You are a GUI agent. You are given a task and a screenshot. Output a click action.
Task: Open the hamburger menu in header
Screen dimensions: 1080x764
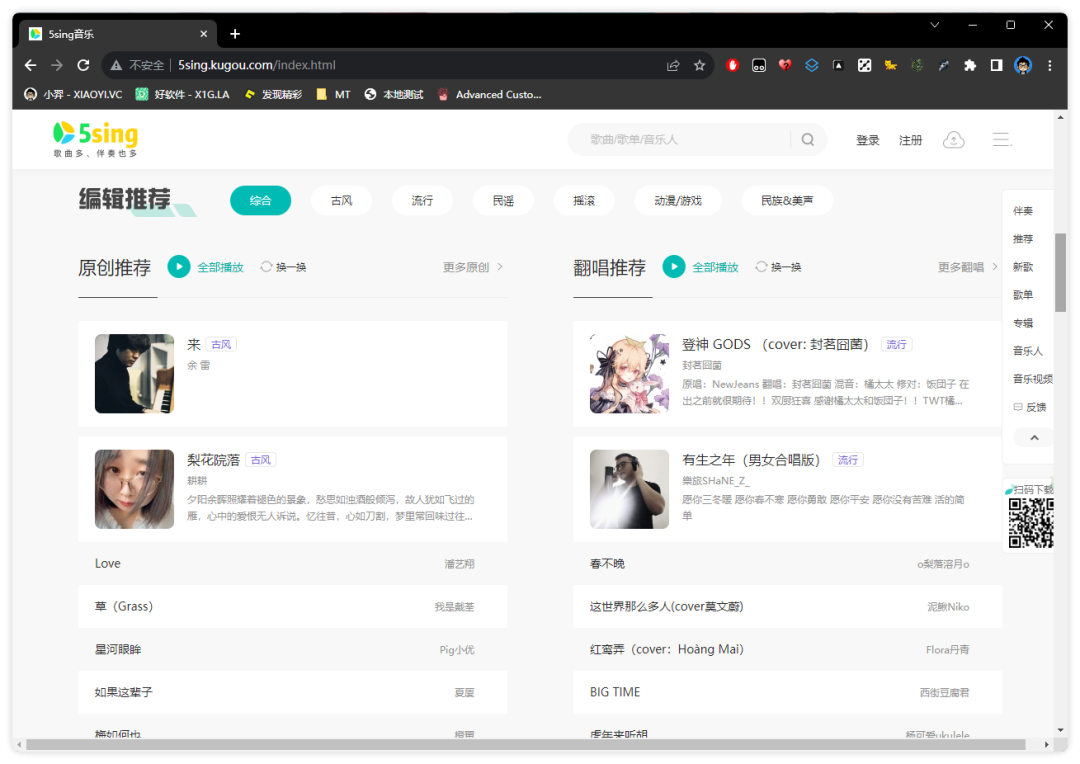tap(1002, 140)
